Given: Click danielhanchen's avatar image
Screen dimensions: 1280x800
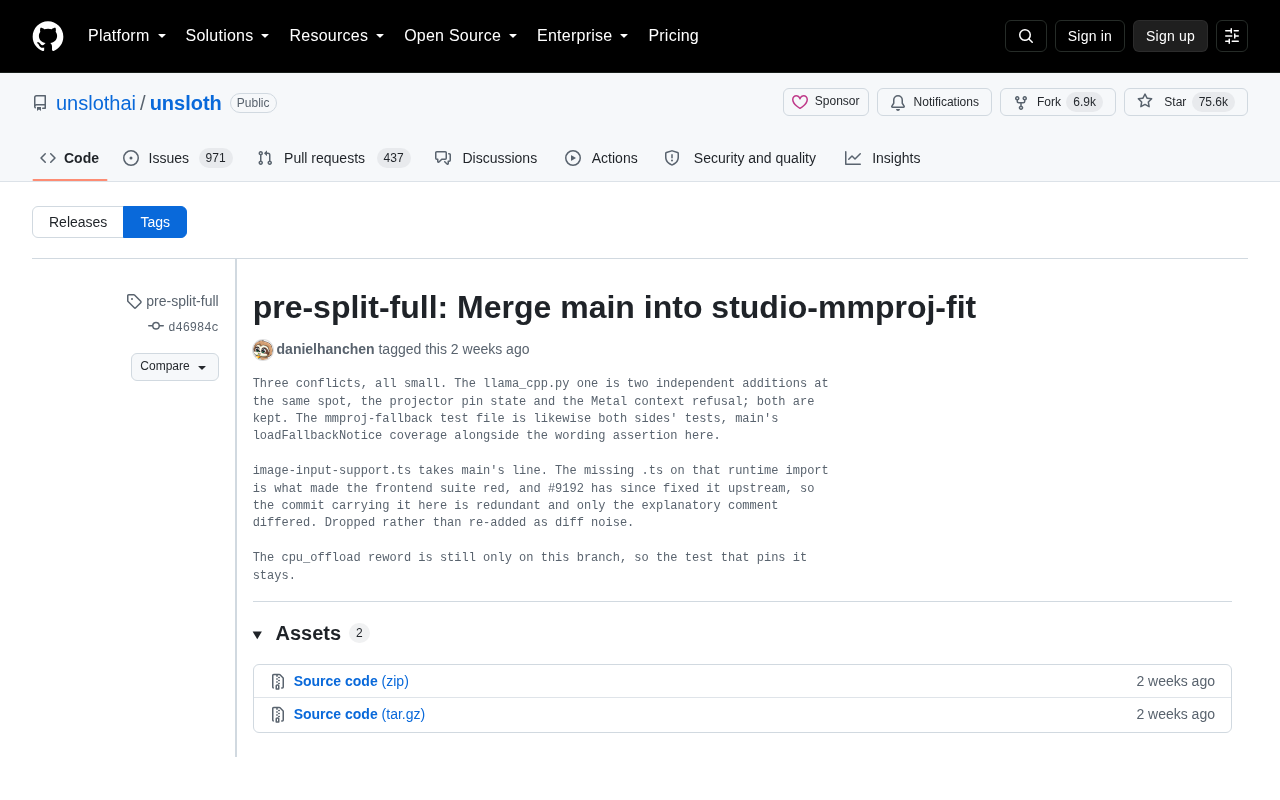Looking at the screenshot, I should click(x=263, y=350).
